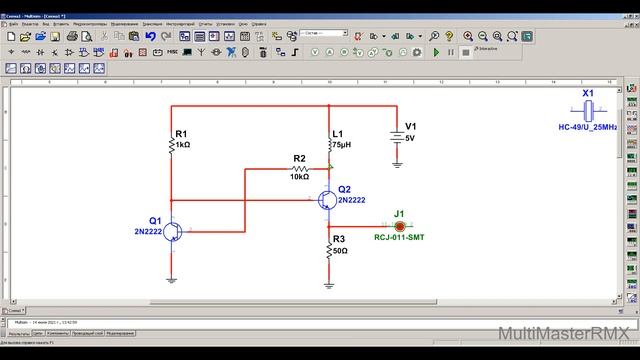The width and height of the screenshot is (640, 360).
Task: Zoom in with the plus magnifier
Action: (x=468, y=36)
